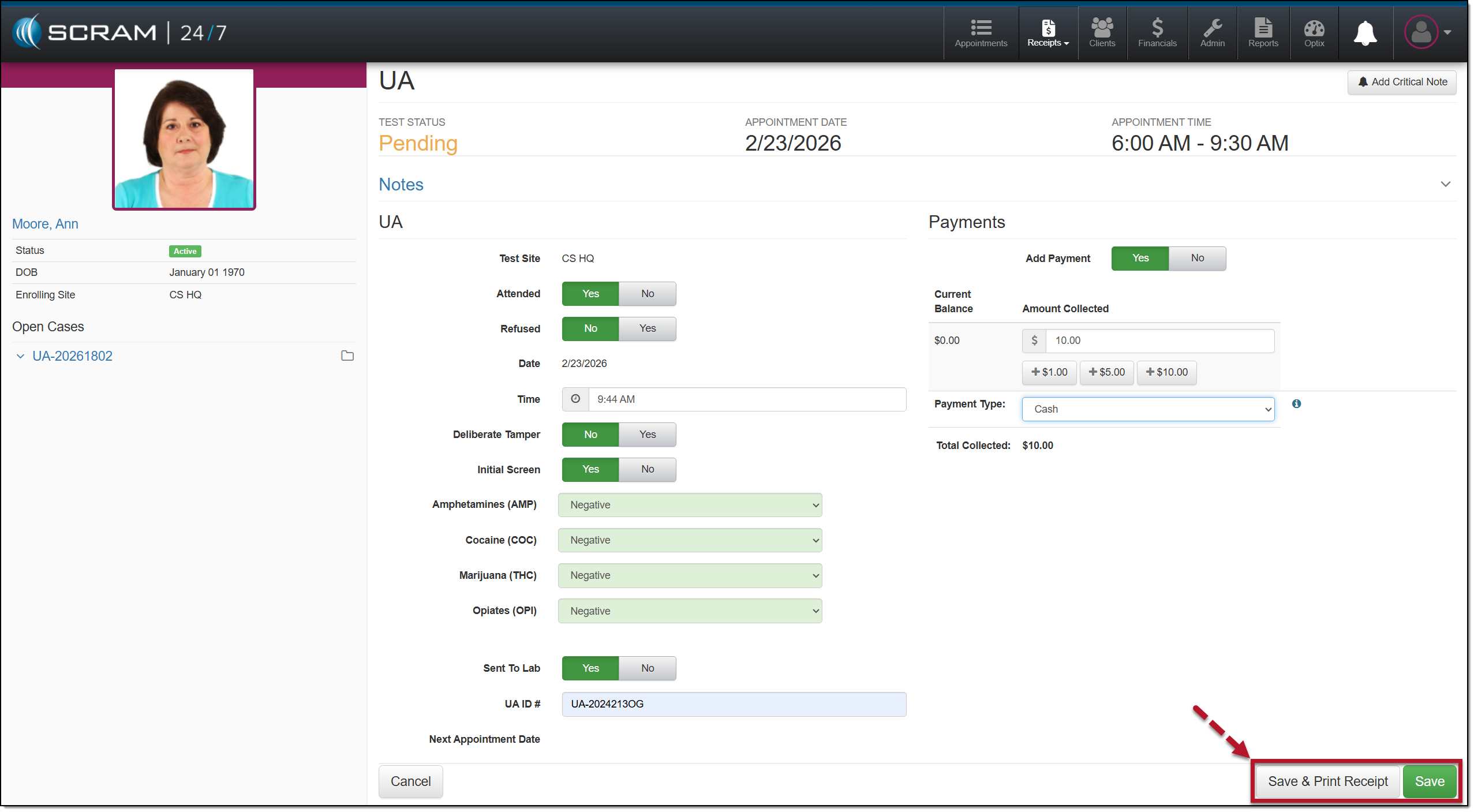Expand the Notes section chevron

tap(1445, 185)
